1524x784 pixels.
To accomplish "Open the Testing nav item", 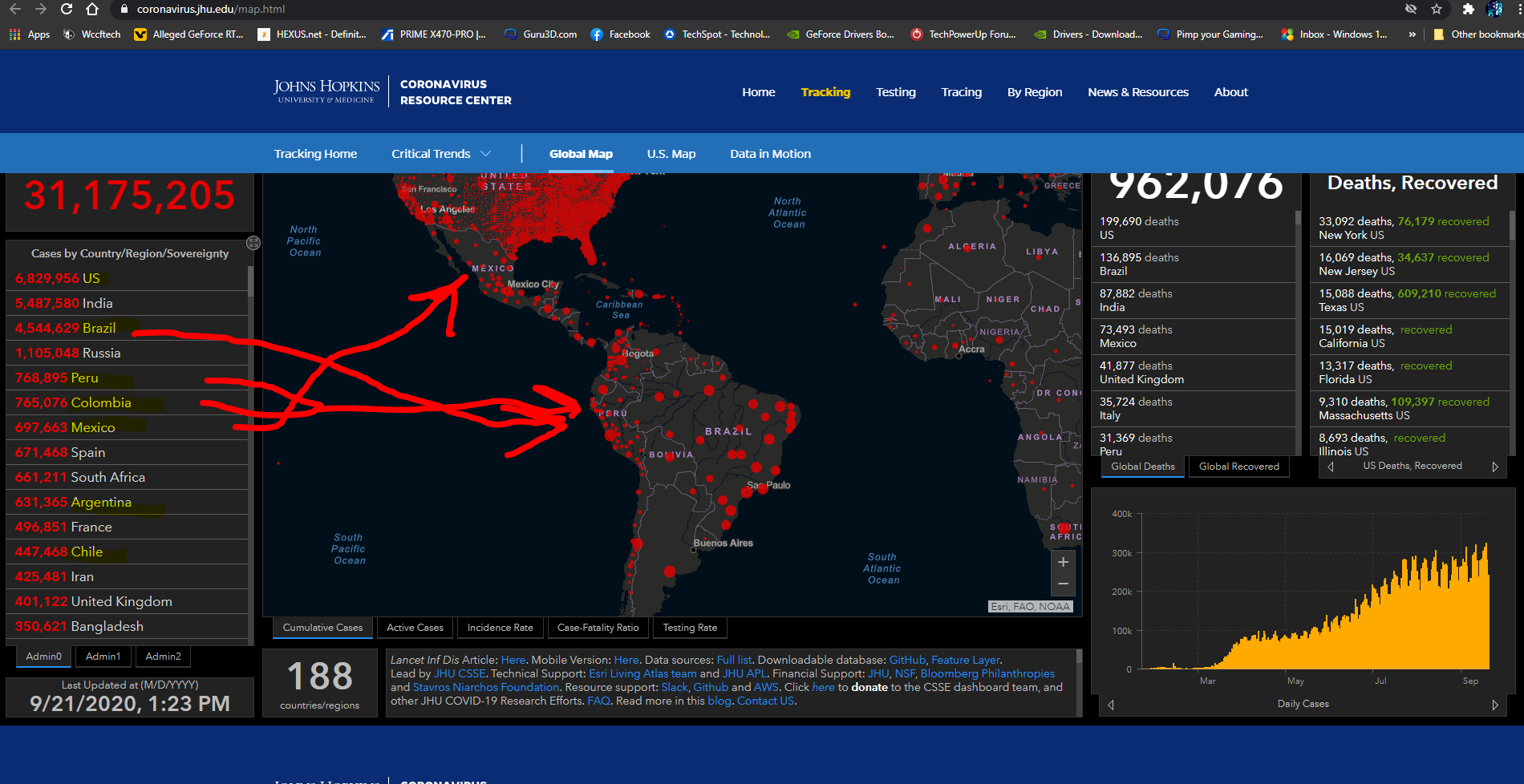I will click(x=895, y=92).
